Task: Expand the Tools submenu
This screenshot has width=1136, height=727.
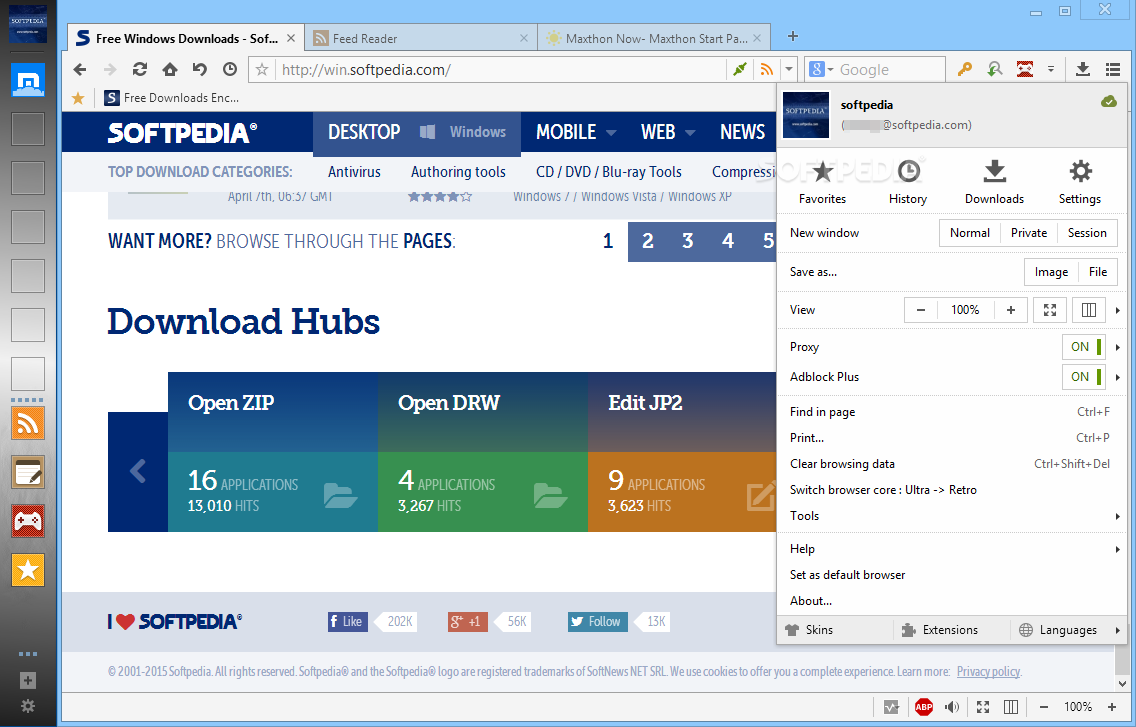Action: [x=952, y=516]
